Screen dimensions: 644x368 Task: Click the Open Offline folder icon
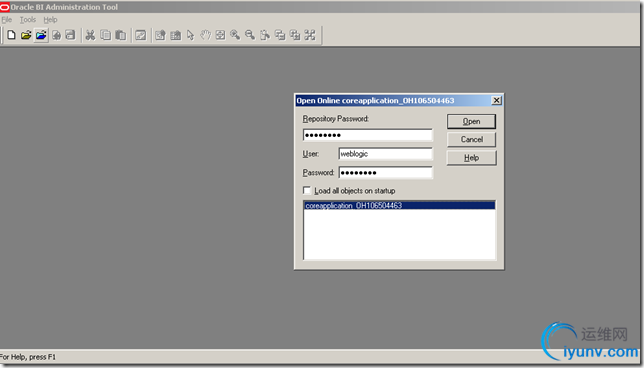point(26,35)
